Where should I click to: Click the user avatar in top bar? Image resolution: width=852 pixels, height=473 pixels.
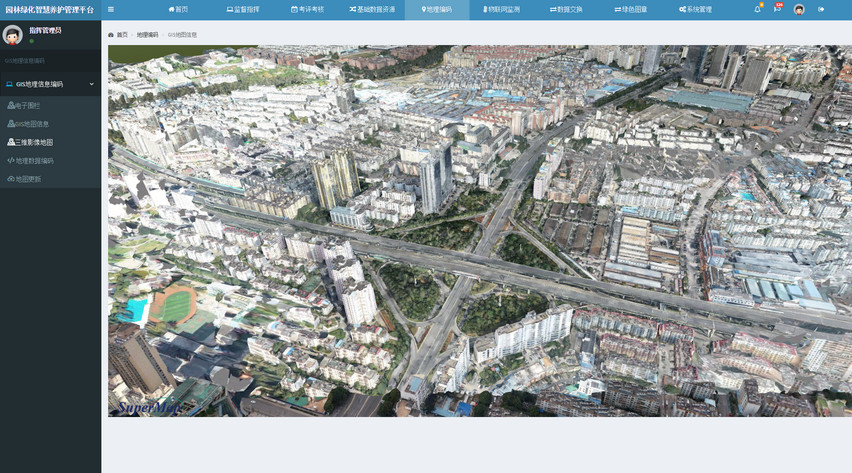[799, 9]
